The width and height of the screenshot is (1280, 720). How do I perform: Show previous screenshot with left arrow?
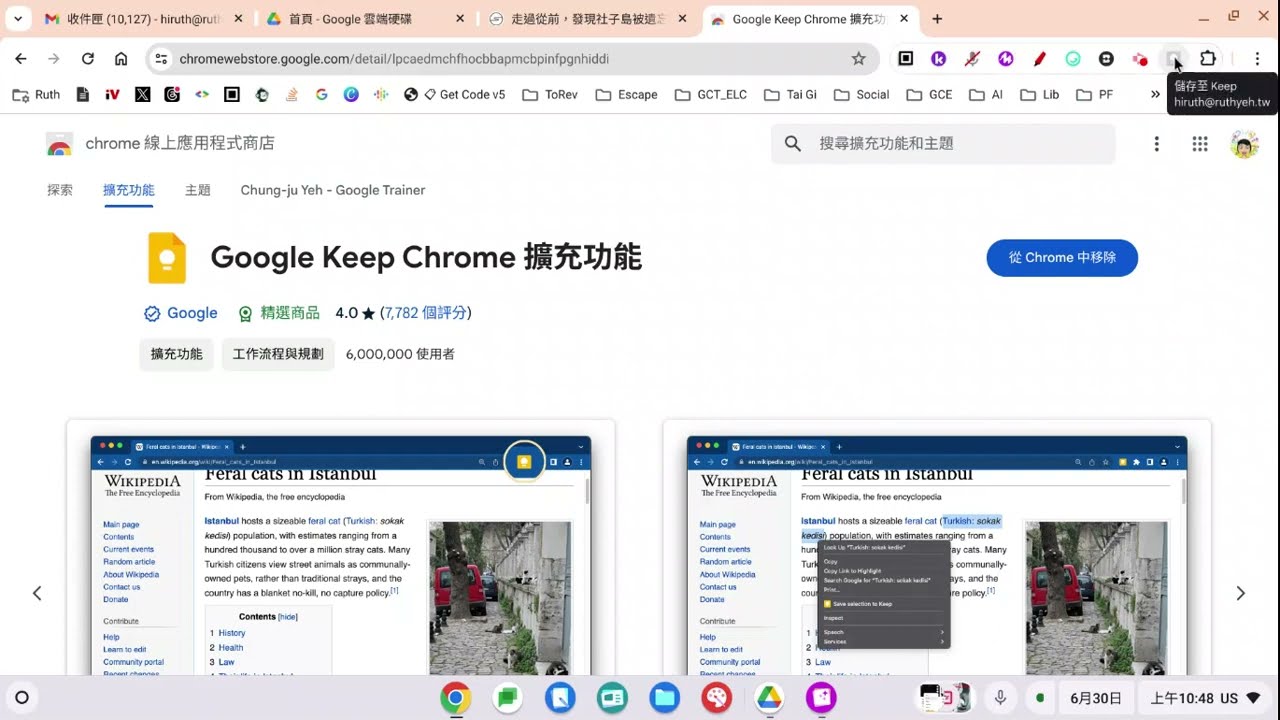pos(37,593)
